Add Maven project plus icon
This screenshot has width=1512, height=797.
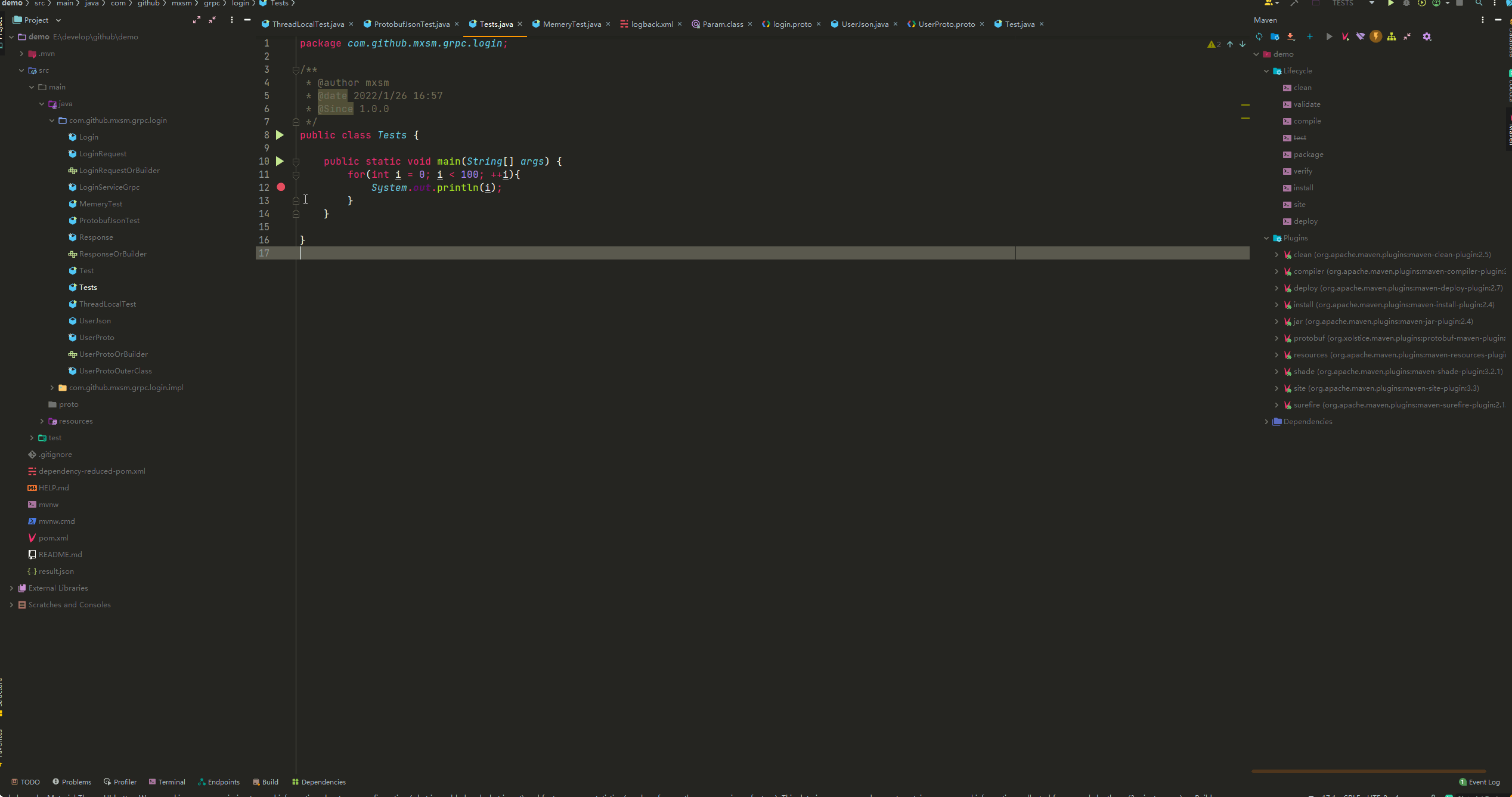[x=1310, y=37]
